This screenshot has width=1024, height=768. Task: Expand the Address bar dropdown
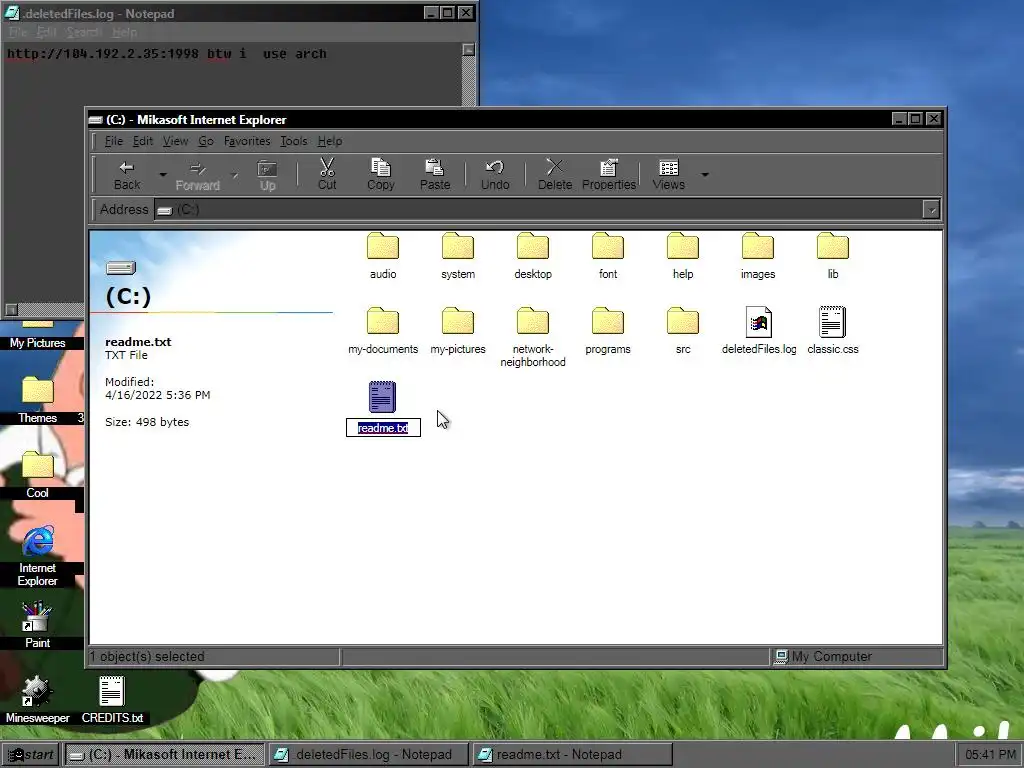click(931, 210)
